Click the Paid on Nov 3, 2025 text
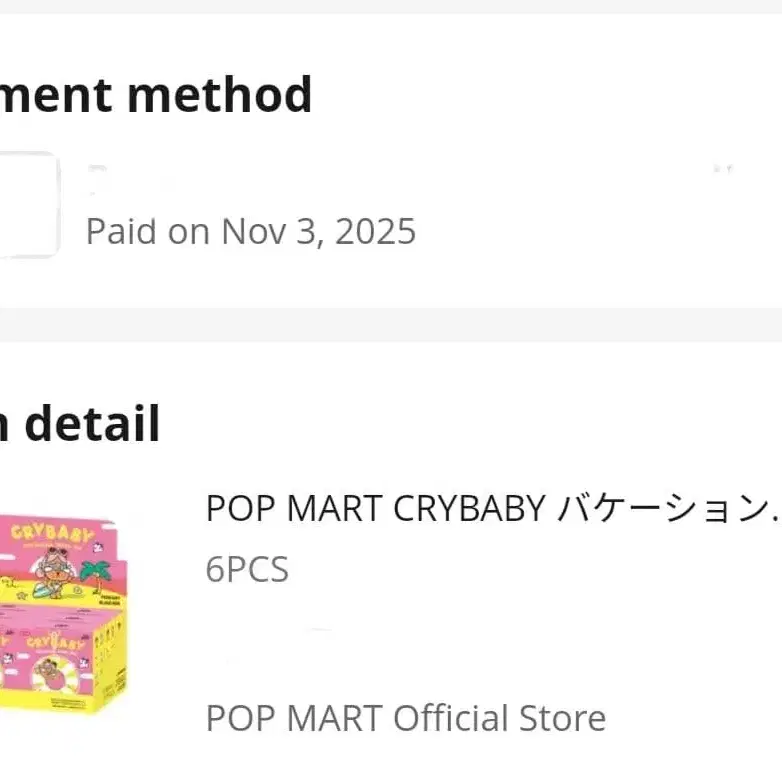782x782 pixels. tap(250, 232)
